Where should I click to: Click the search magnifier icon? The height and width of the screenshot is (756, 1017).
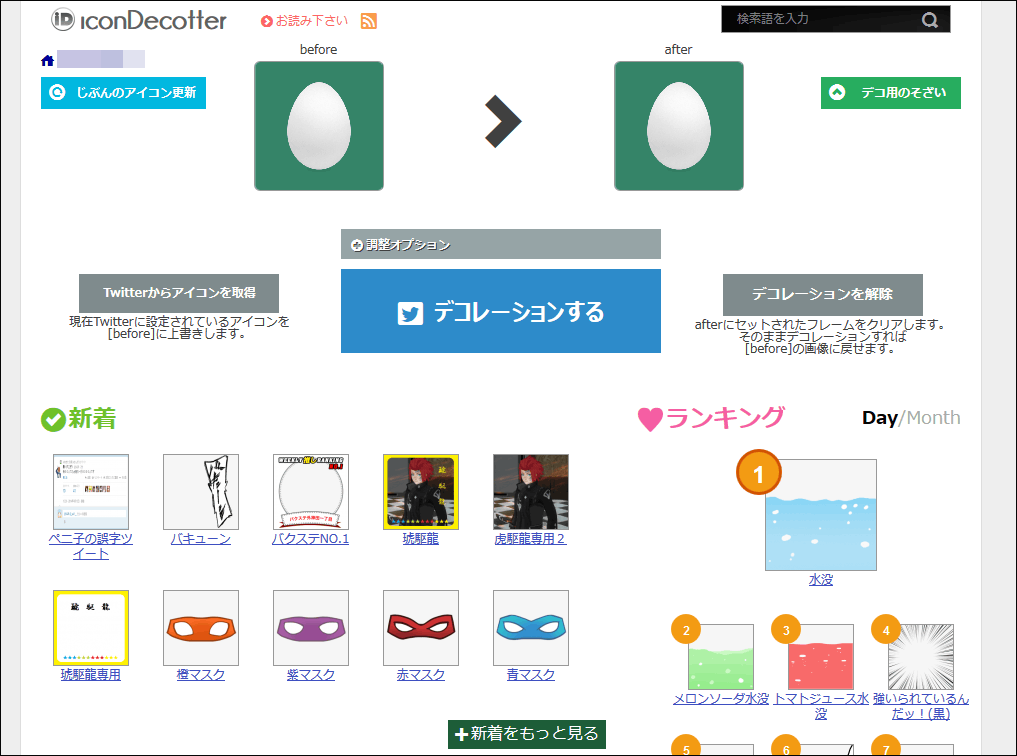tap(929, 19)
